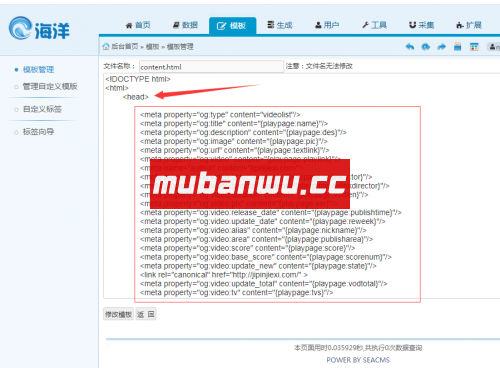The width and height of the screenshot is (500, 368).
Task: Click the og:video:release_date meta line
Action: point(271,213)
